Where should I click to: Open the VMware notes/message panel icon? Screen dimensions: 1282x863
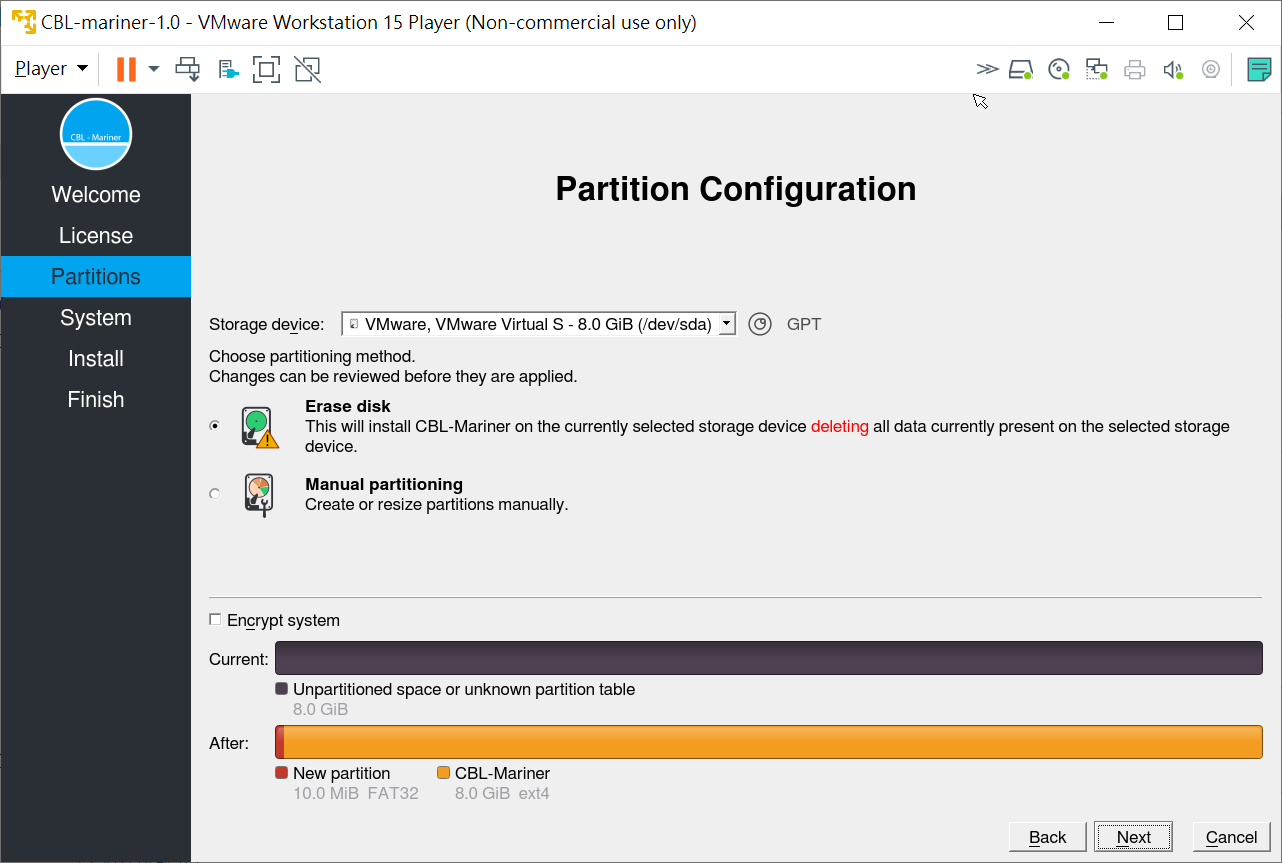[1259, 69]
